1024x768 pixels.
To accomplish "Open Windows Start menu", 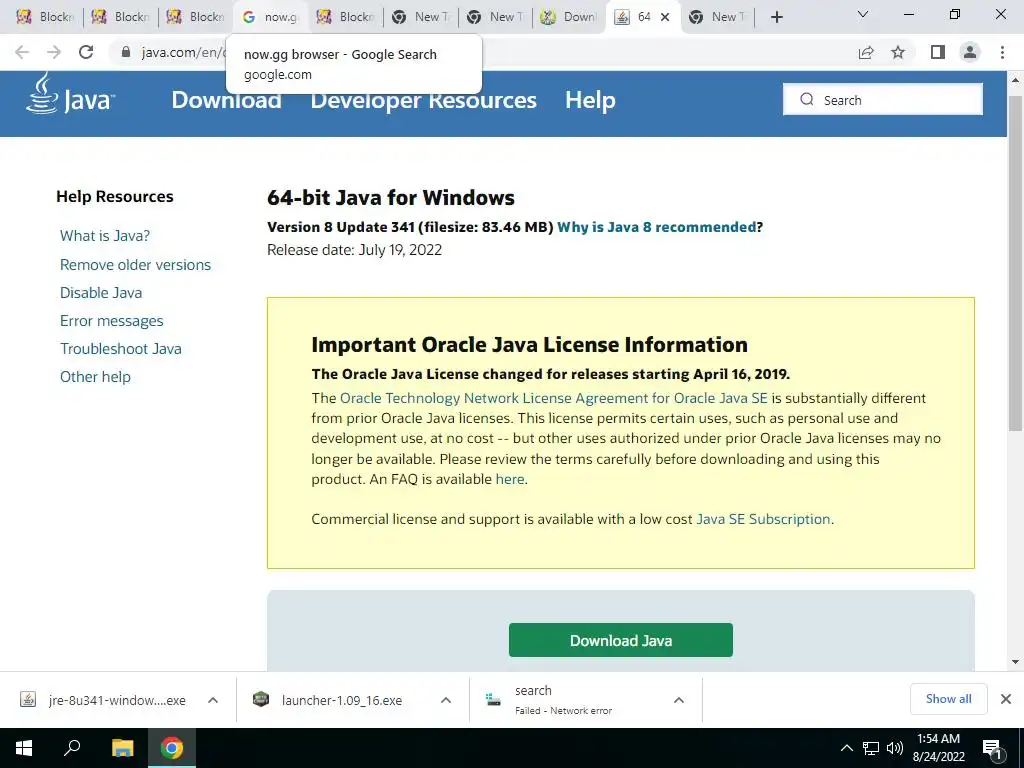I will 24,748.
